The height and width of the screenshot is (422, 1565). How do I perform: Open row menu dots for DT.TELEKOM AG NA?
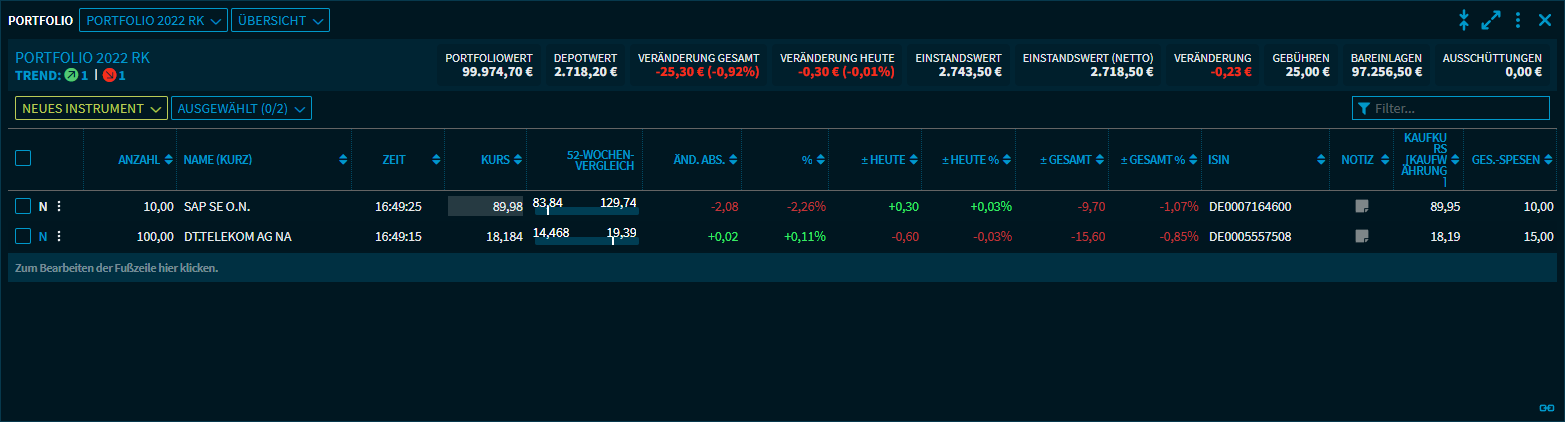[59, 237]
